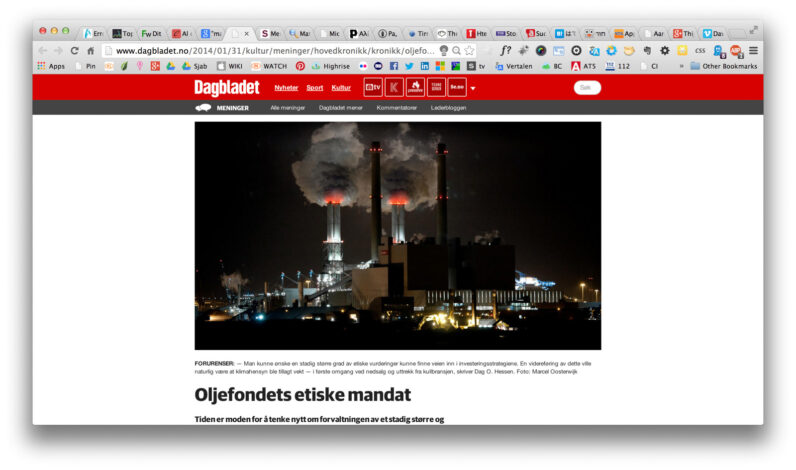The height and width of the screenshot is (470, 796).
Task: Click the Dagbladet search field
Action: (x=587, y=88)
